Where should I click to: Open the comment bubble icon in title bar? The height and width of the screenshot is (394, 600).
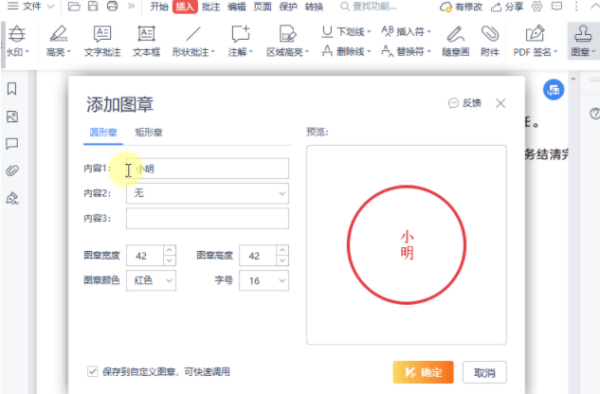(557, 7)
